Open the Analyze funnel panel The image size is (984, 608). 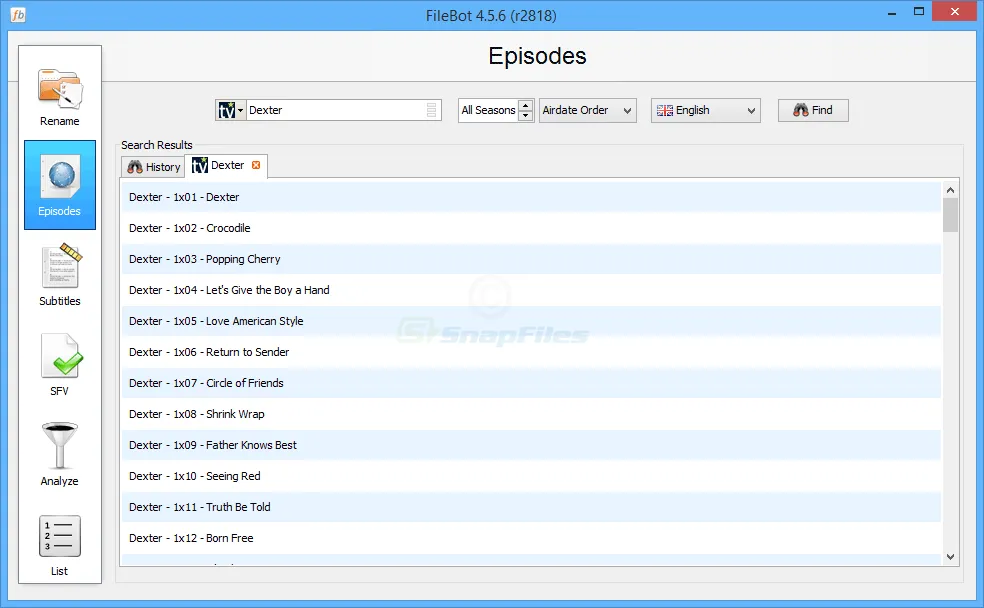pos(60,454)
